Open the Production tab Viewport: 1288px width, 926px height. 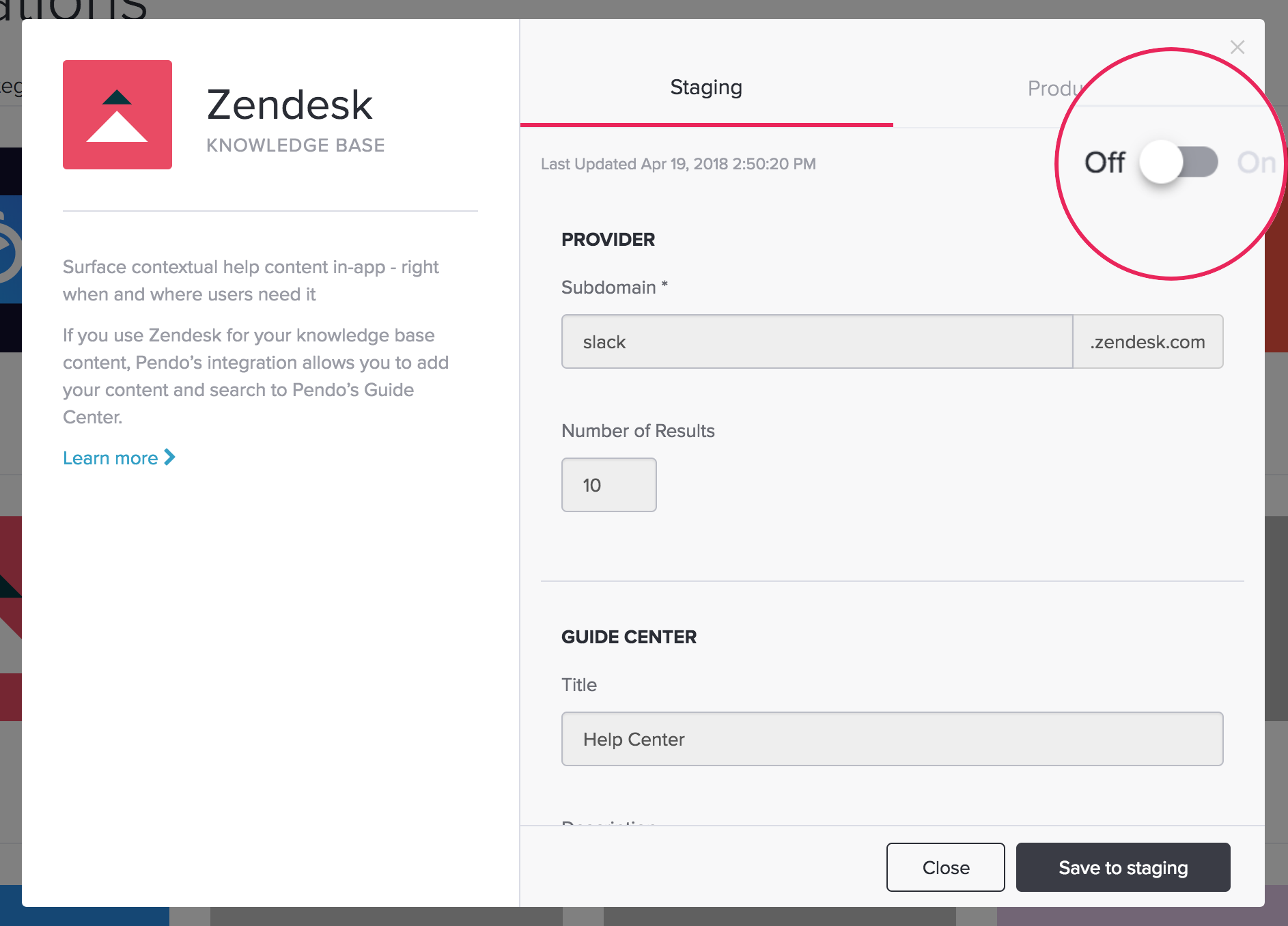pyautogui.click(x=1055, y=89)
